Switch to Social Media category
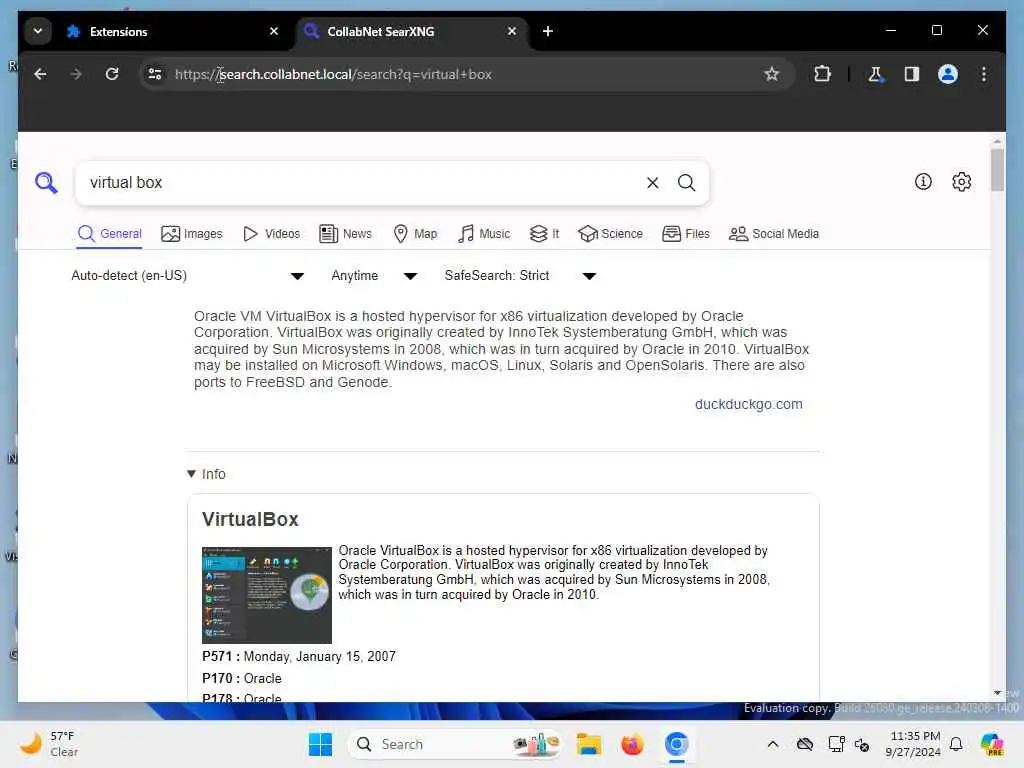Viewport: 1024px width, 768px height. pos(774,234)
